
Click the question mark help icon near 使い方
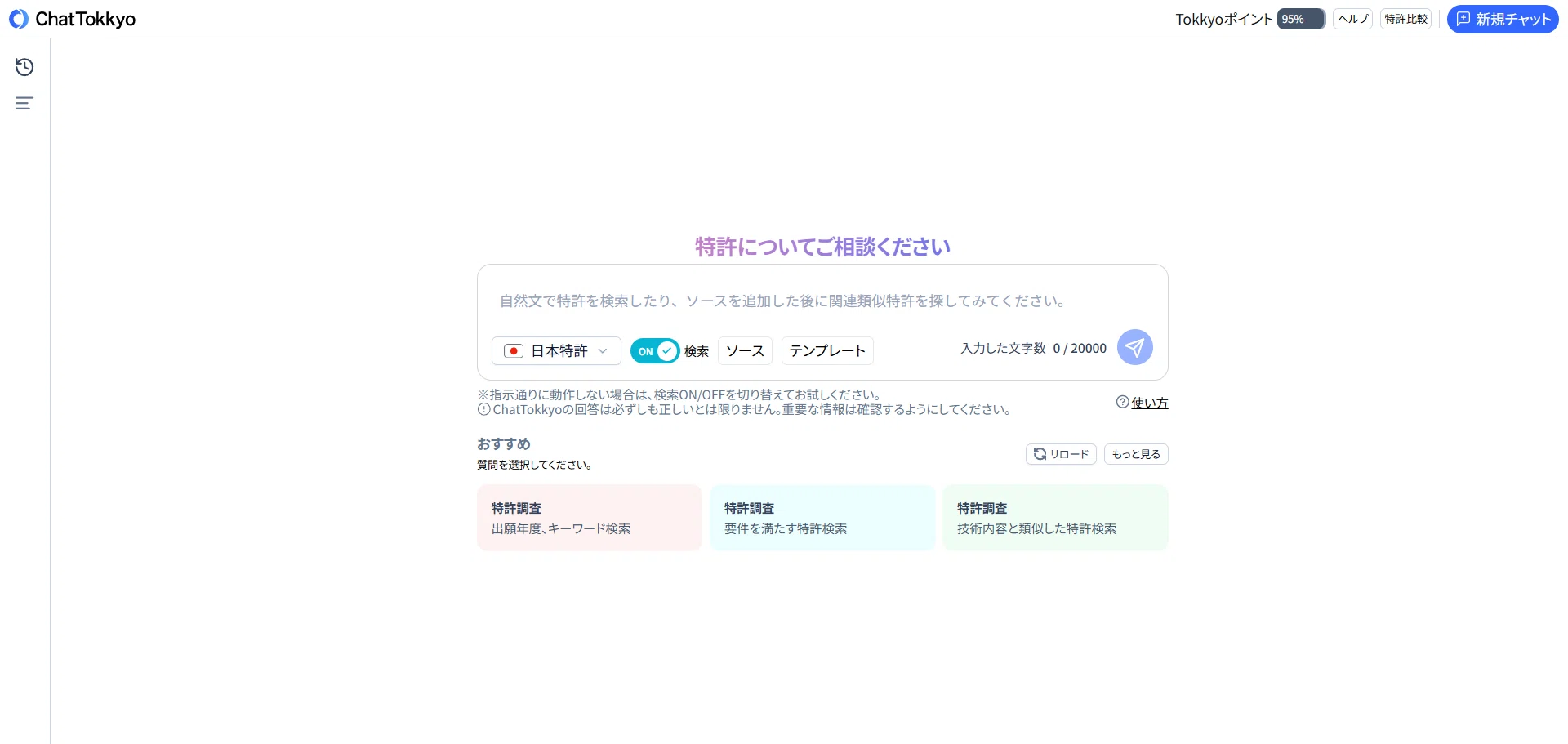[1122, 402]
